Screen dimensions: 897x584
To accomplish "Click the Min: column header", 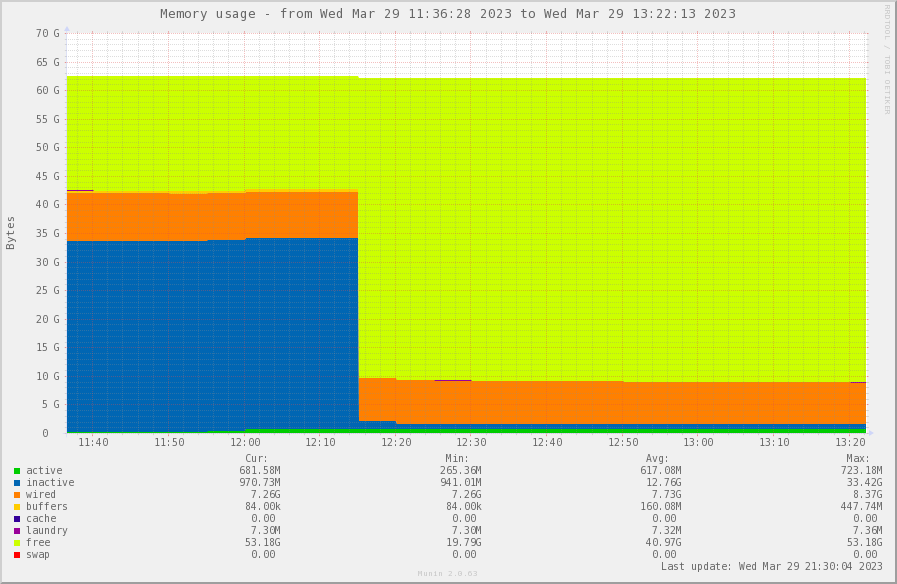I will 456,458.
